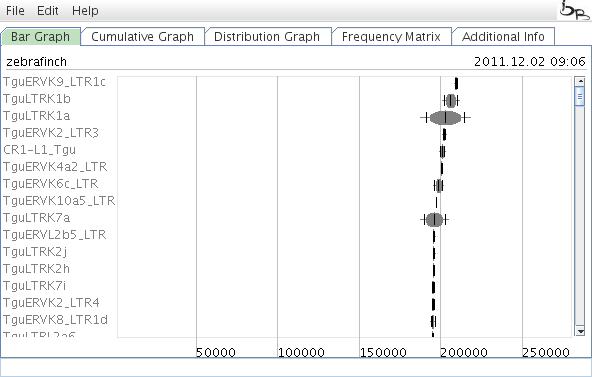Click the TguLTRK1a box plot ellipse
Image resolution: width=592 pixels, height=377 pixels.
pyautogui.click(x=446, y=118)
